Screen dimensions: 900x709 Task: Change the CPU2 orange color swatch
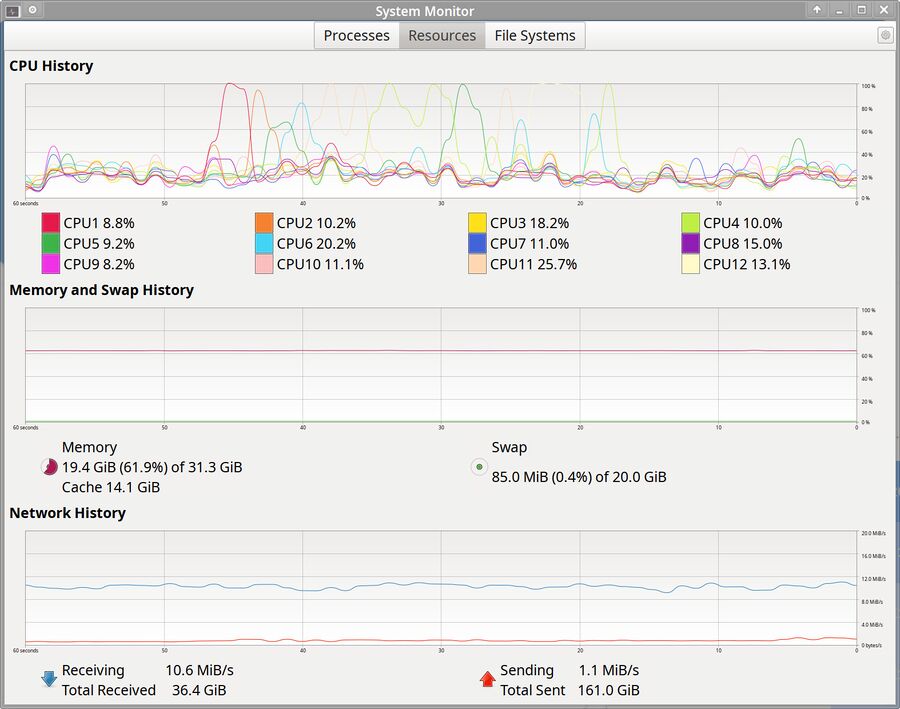tap(264, 223)
